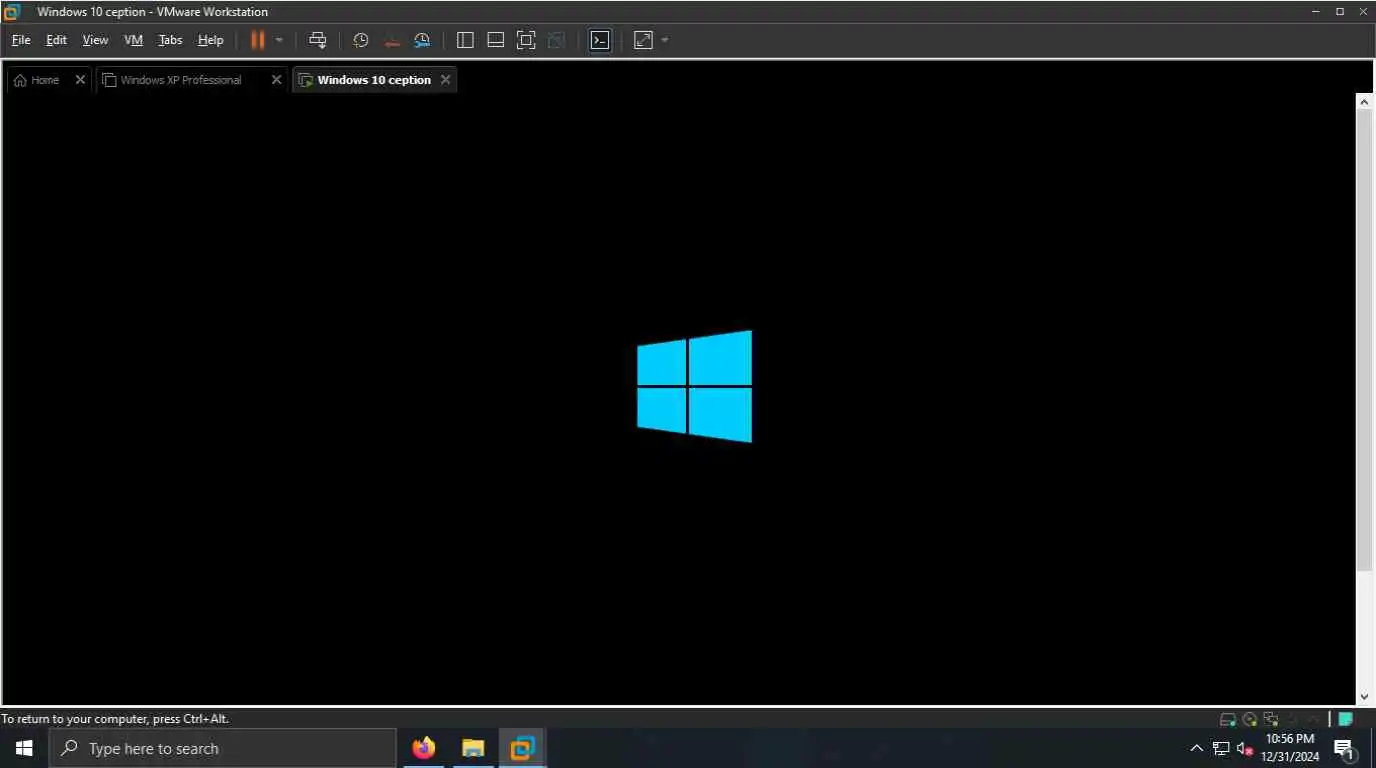Close the Home tab
The width and height of the screenshot is (1376, 768).
coord(80,80)
